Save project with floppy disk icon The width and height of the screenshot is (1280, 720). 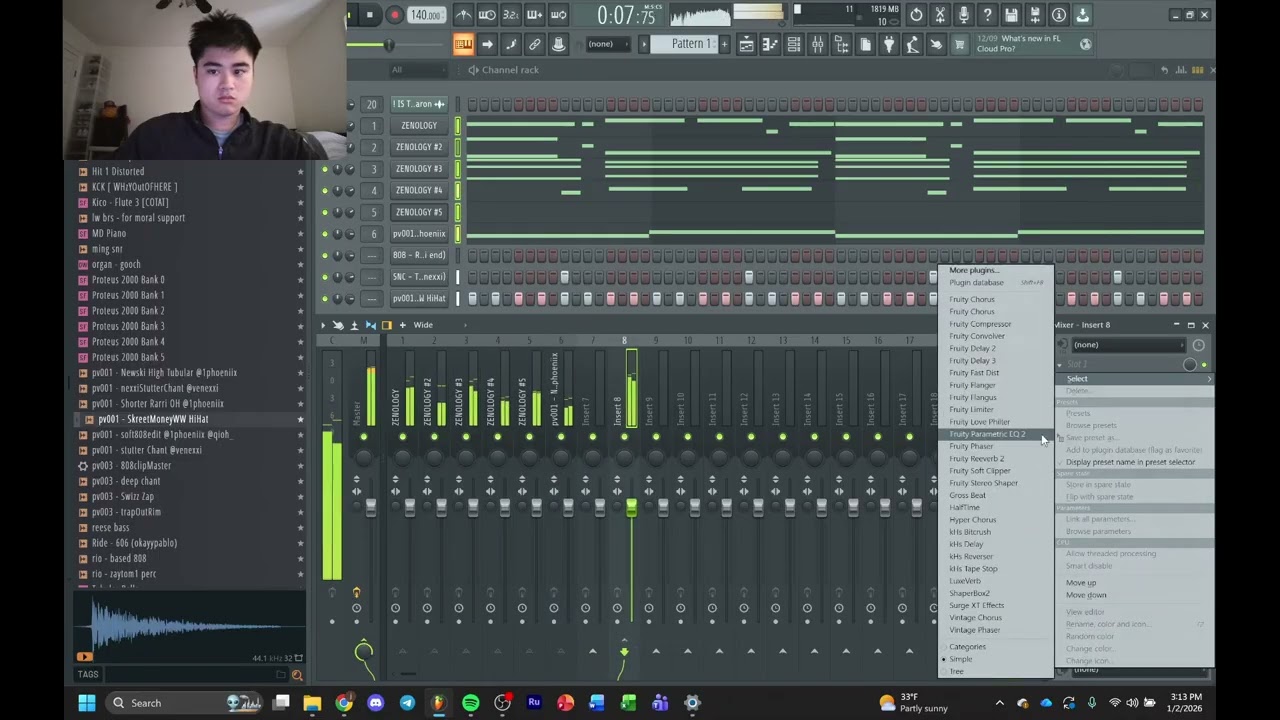tap(1011, 15)
